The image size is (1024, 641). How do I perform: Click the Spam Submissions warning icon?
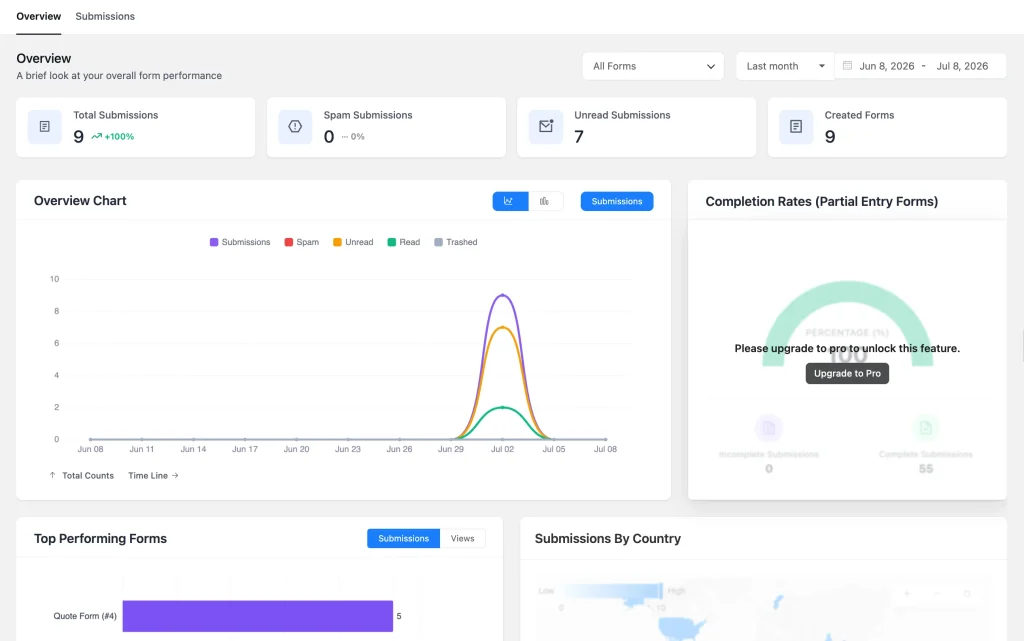pyautogui.click(x=295, y=127)
